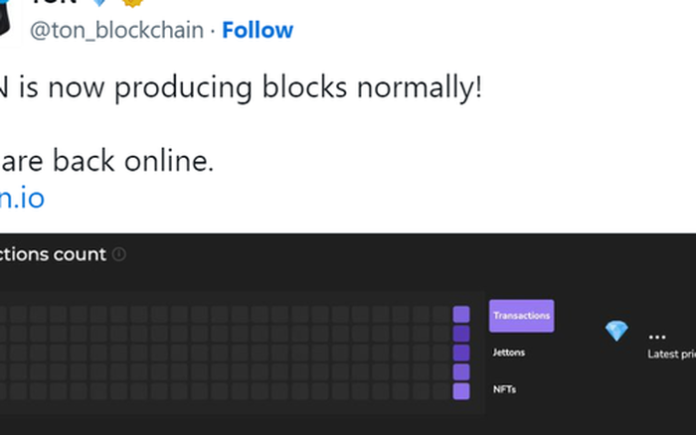Click the bottom purple heatmap cell
This screenshot has height=435, width=696.
point(461,392)
